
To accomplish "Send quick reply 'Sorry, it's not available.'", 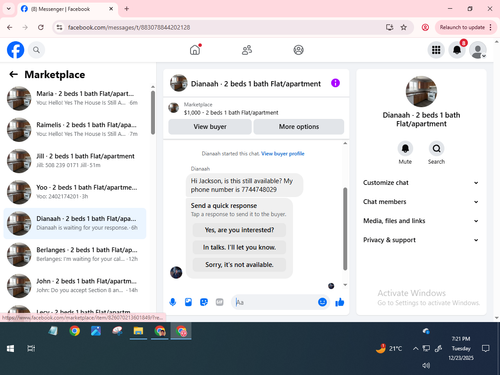I will (x=239, y=265).
